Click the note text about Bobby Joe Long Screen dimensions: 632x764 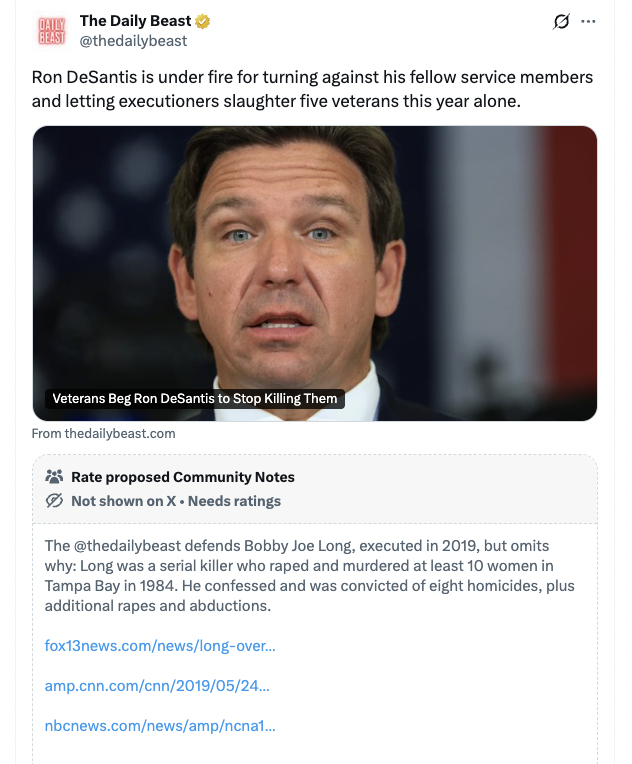click(310, 576)
